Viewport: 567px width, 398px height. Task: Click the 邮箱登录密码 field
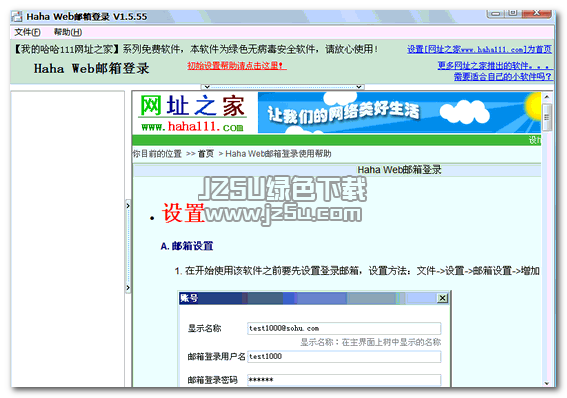tap(344, 380)
